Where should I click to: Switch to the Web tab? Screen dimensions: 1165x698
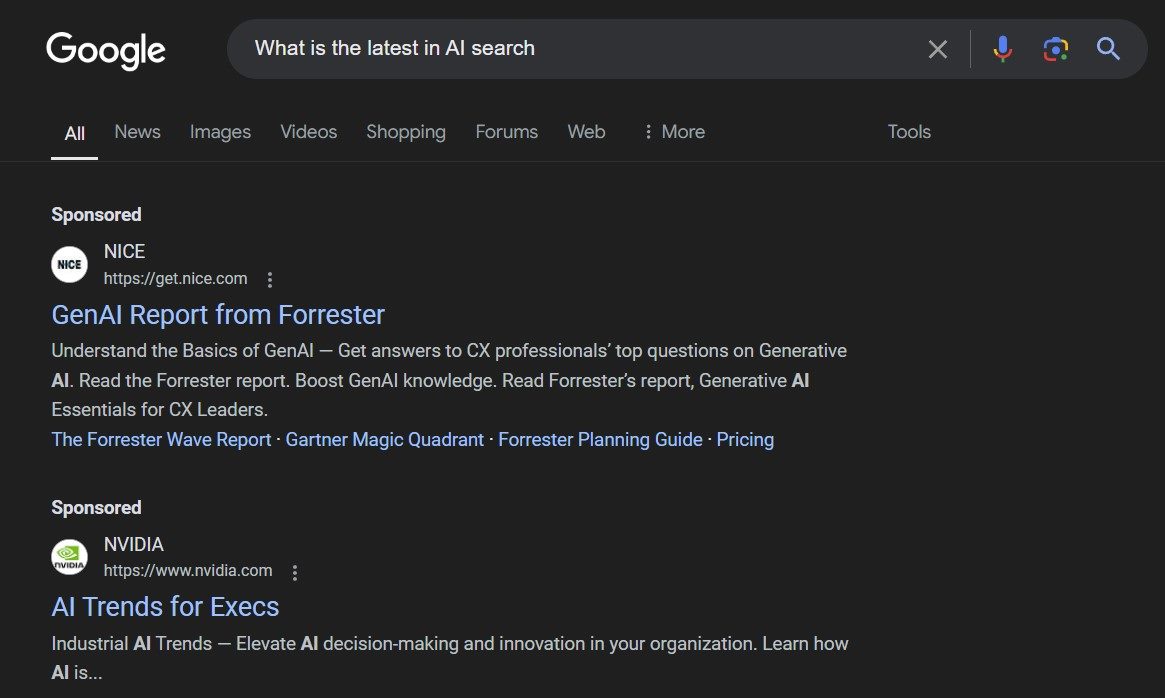[586, 132]
